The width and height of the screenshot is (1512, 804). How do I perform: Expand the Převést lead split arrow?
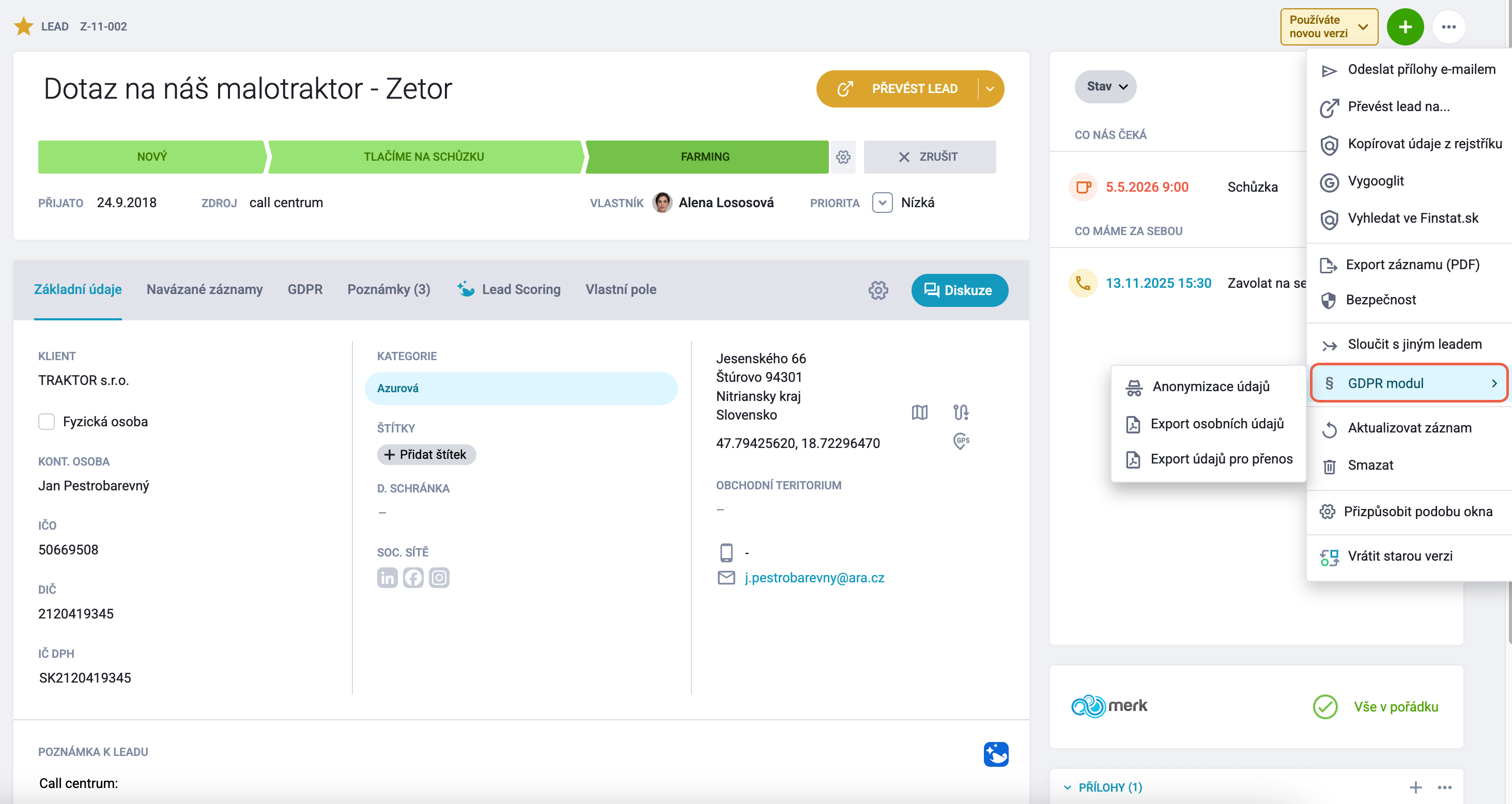pos(990,89)
